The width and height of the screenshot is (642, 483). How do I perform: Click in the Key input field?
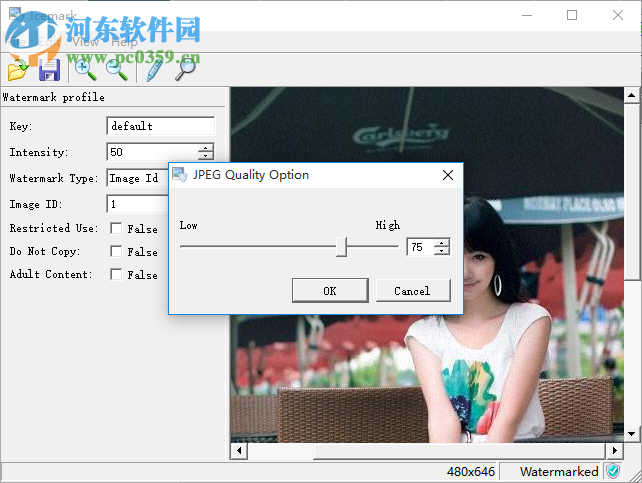[160, 126]
